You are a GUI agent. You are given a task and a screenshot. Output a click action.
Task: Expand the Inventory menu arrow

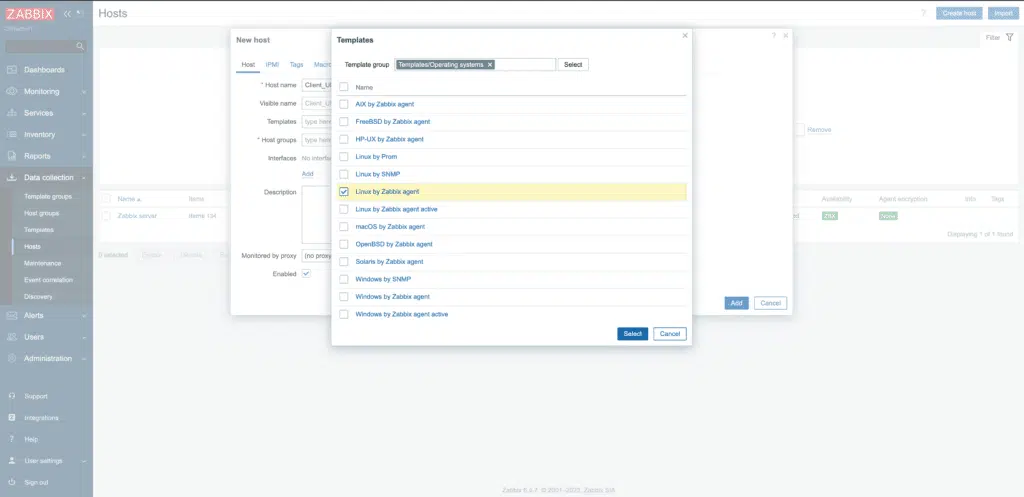tap(84, 135)
